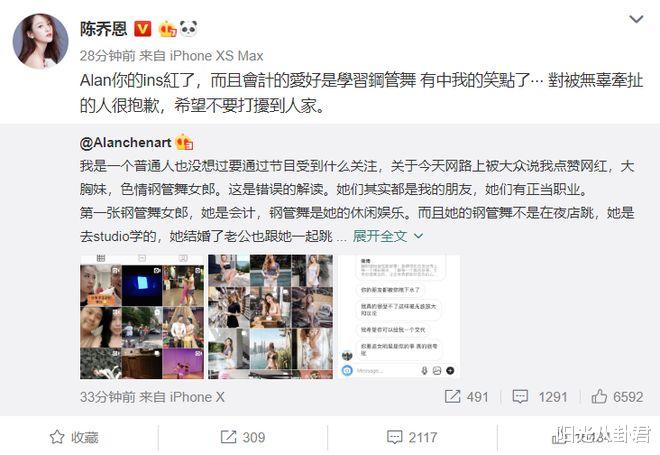Viewport: 660px width, 455px height.
Task: Click the panda badge icon
Action: pyautogui.click(x=188, y=29)
